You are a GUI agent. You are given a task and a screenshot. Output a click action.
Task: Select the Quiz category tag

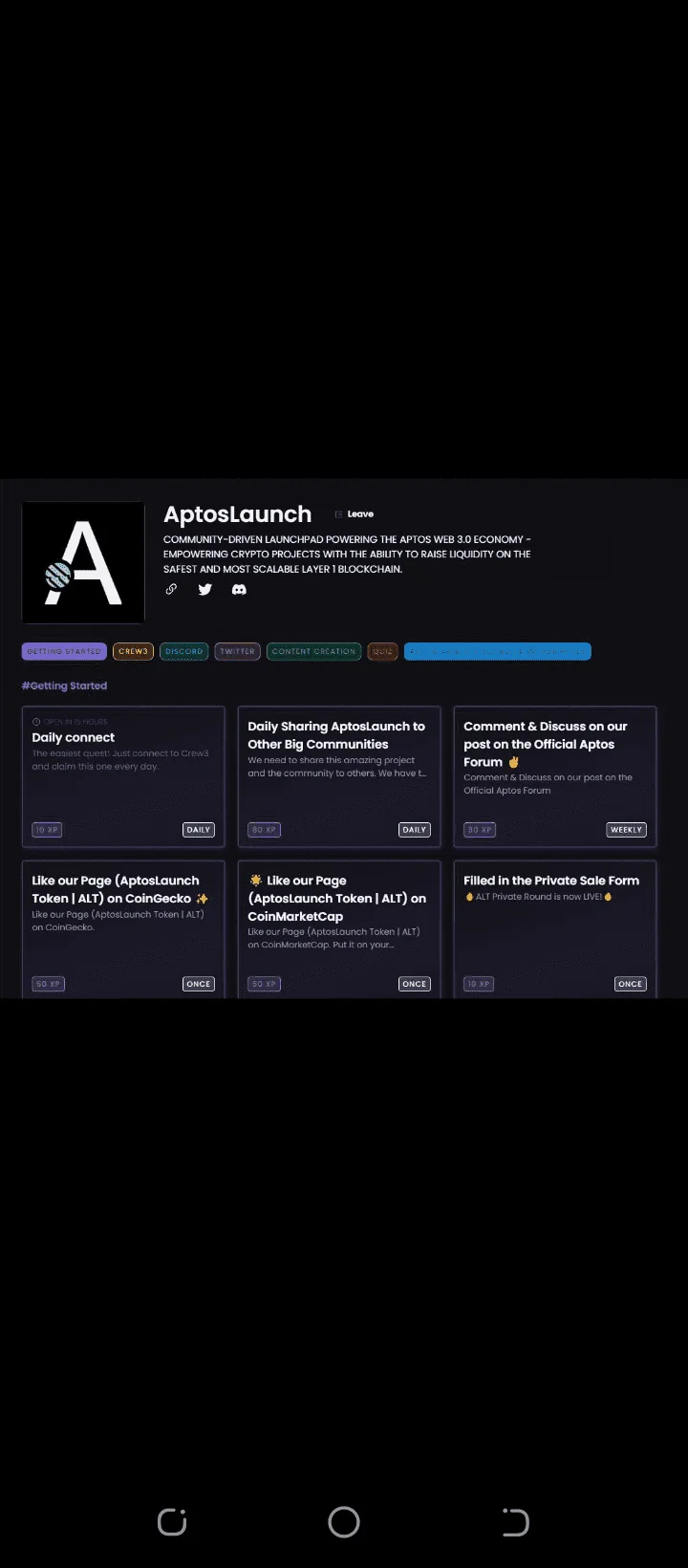[x=382, y=651]
